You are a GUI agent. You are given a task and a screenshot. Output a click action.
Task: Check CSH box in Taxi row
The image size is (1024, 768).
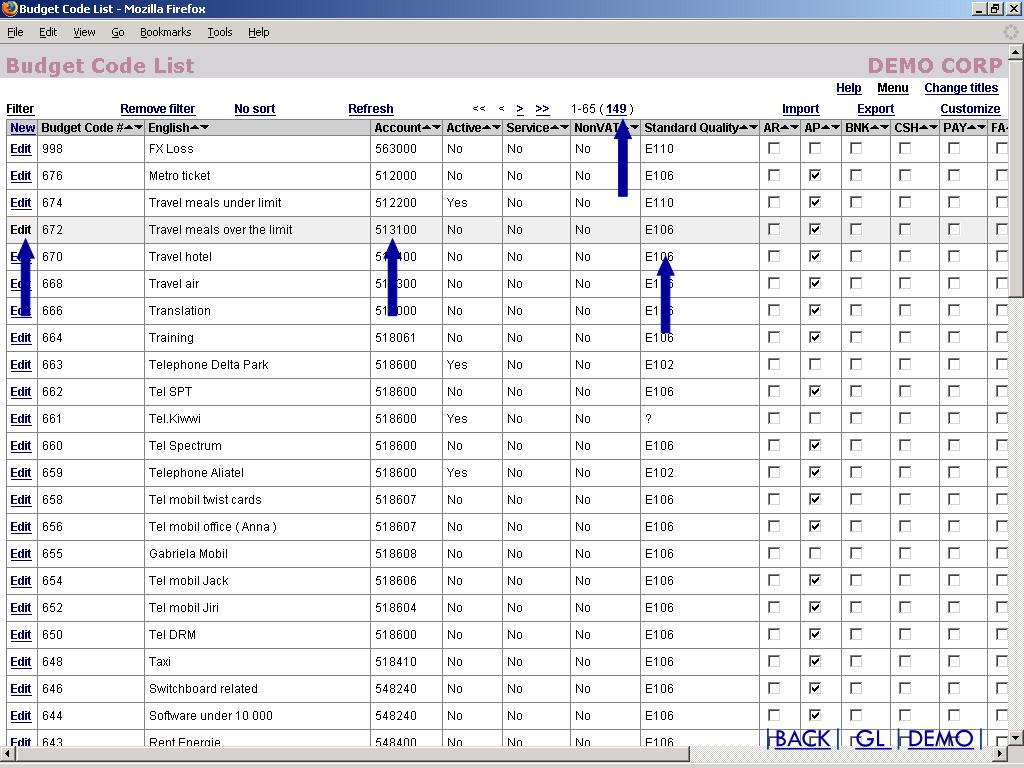[904, 662]
